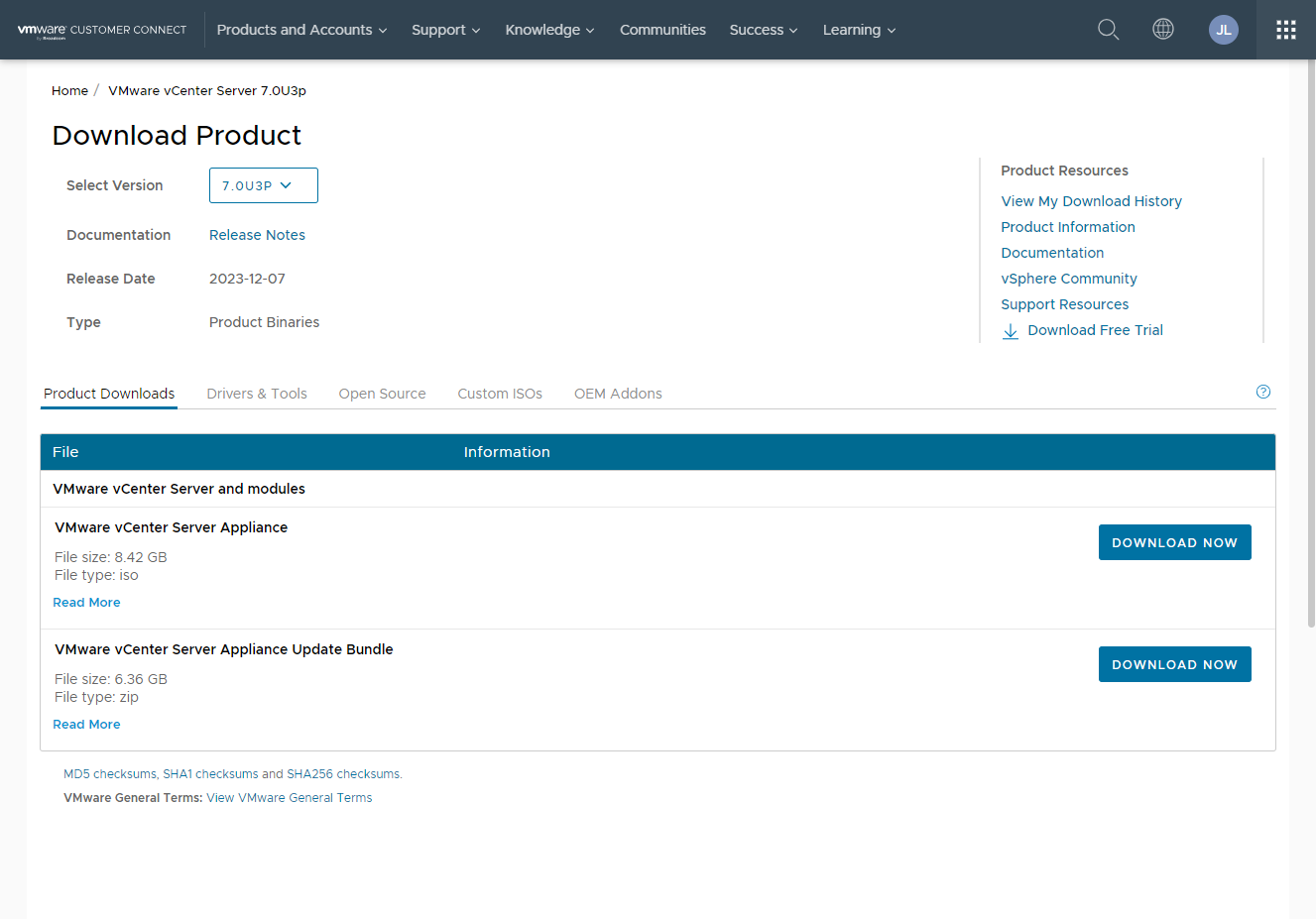The image size is (1316, 919).
Task: Switch to the Drivers & Tools tab
Action: click(x=257, y=394)
